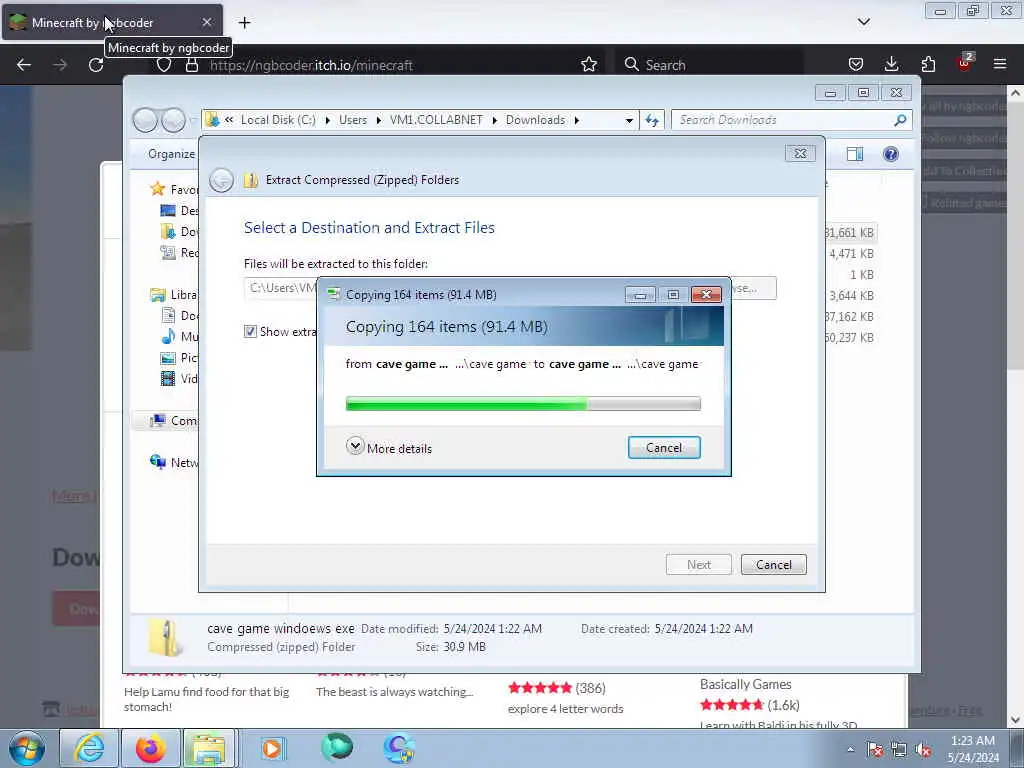The image size is (1024, 768).
Task: Expand the arrow after Downloads breadcrumb
Action: click(x=577, y=120)
